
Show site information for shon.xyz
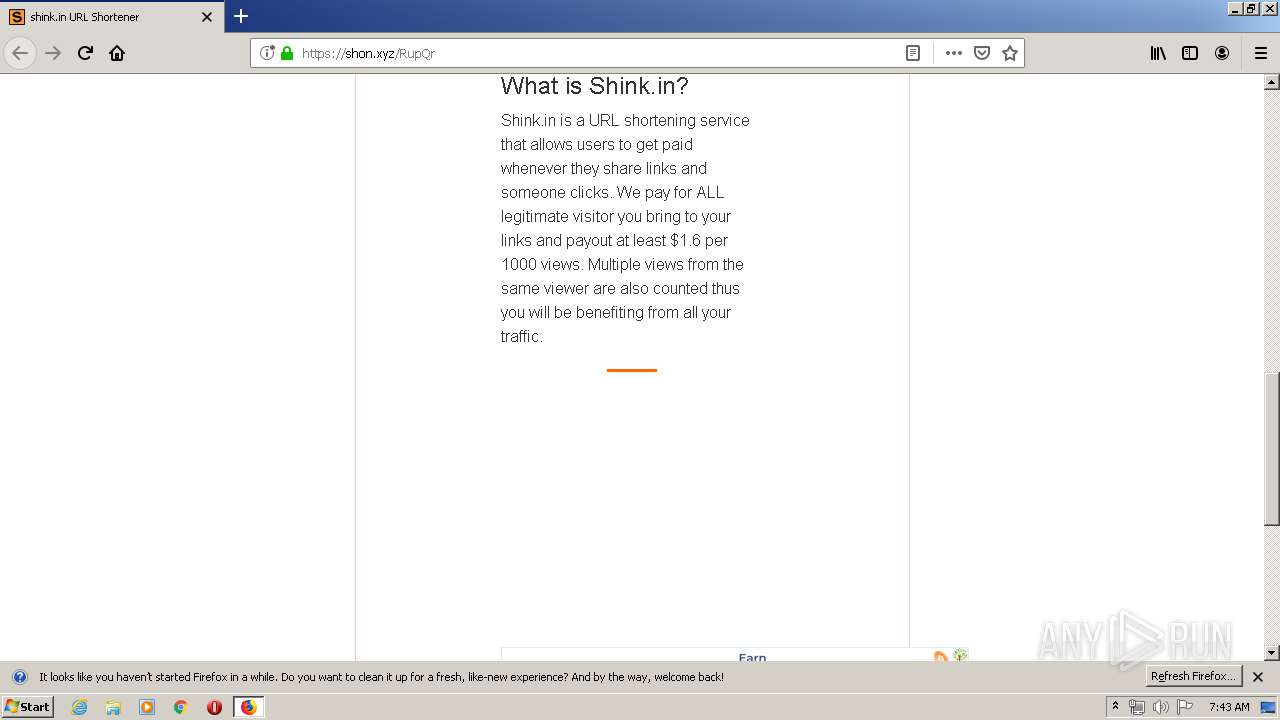pyautogui.click(x=267, y=53)
